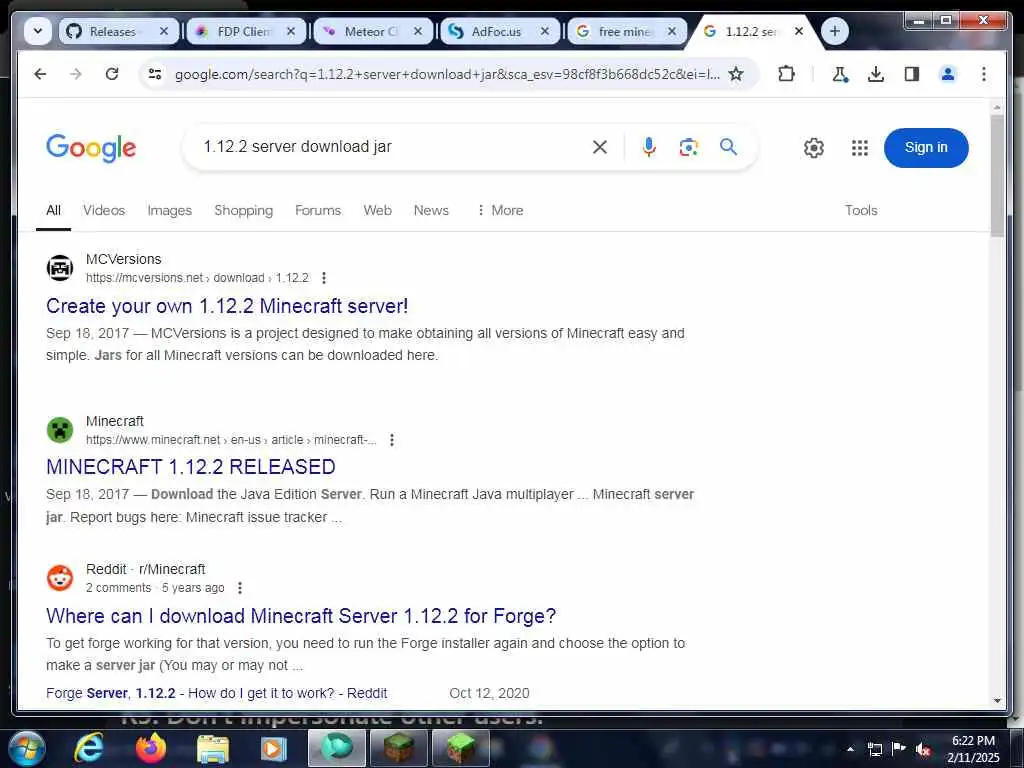Click the Minecraft creeper favicon

tap(60, 430)
